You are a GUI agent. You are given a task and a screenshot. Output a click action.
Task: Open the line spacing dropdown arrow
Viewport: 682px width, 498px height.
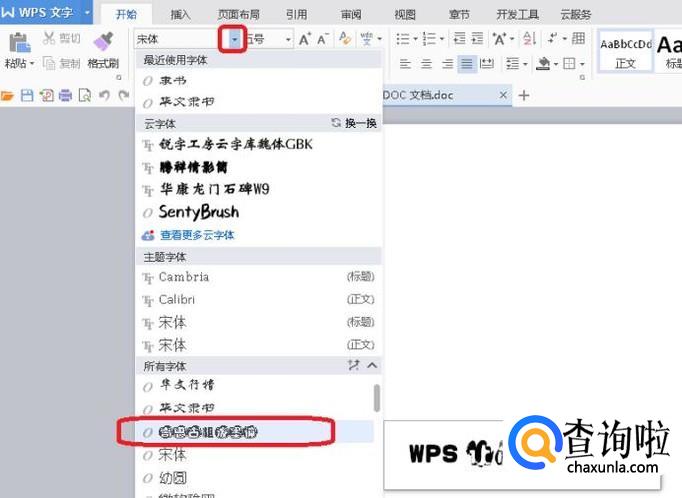point(525,64)
